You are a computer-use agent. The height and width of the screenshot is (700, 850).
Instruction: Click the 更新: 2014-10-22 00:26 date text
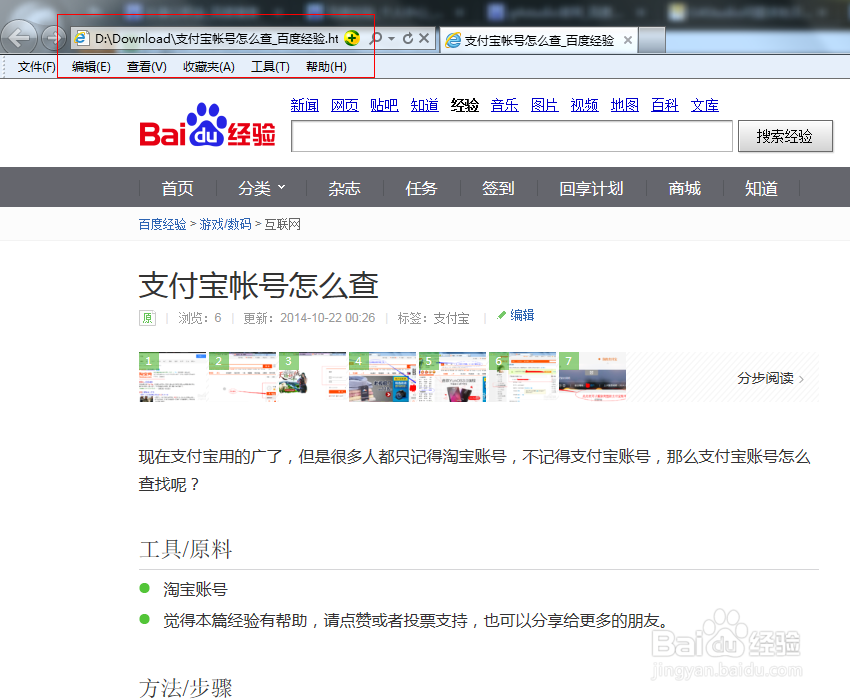pos(309,318)
